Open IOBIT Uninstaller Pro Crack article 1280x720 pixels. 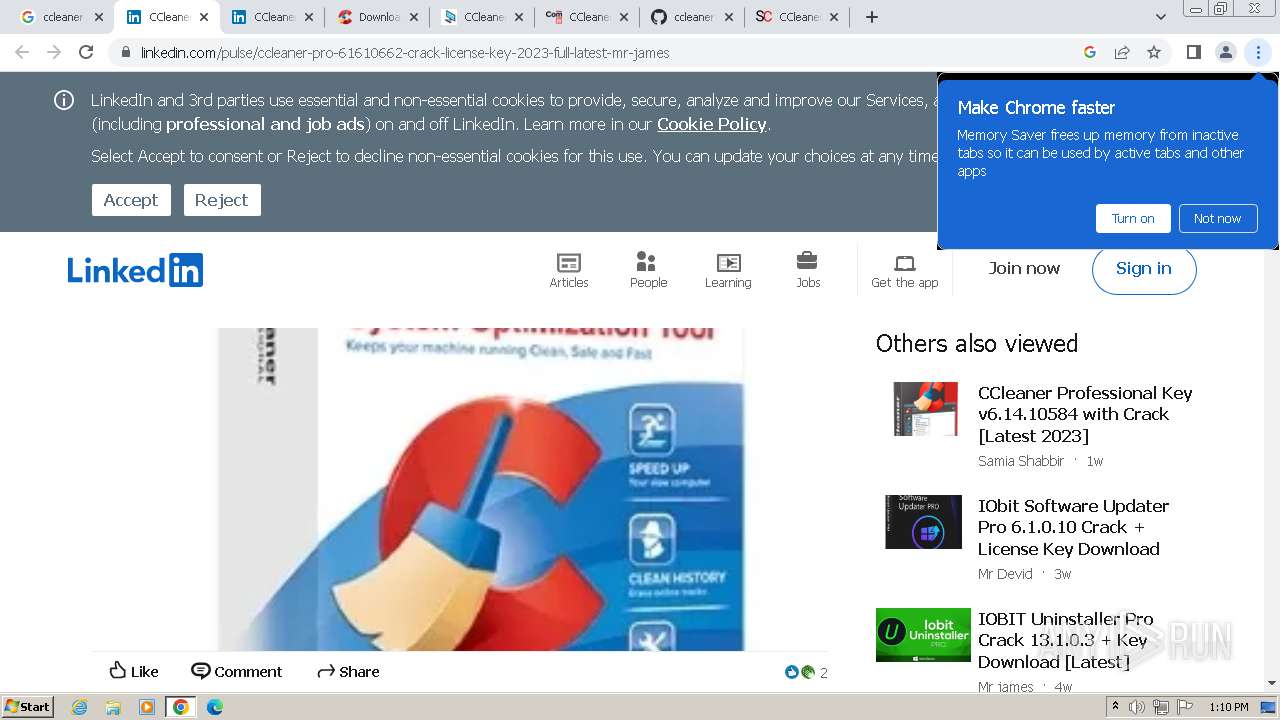pos(1065,640)
